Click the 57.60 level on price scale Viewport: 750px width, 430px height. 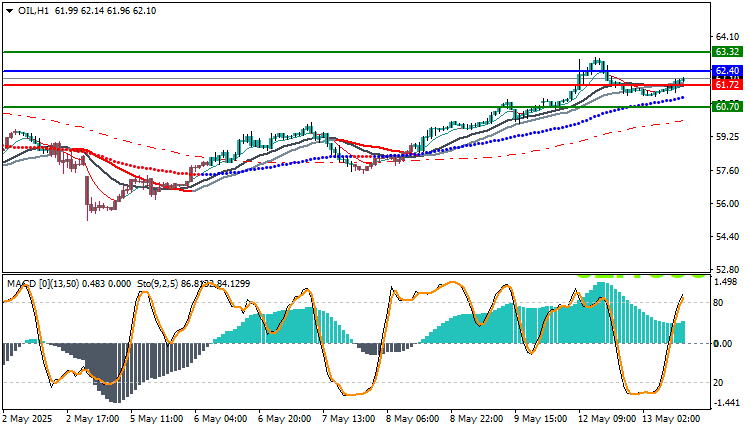[727, 171]
